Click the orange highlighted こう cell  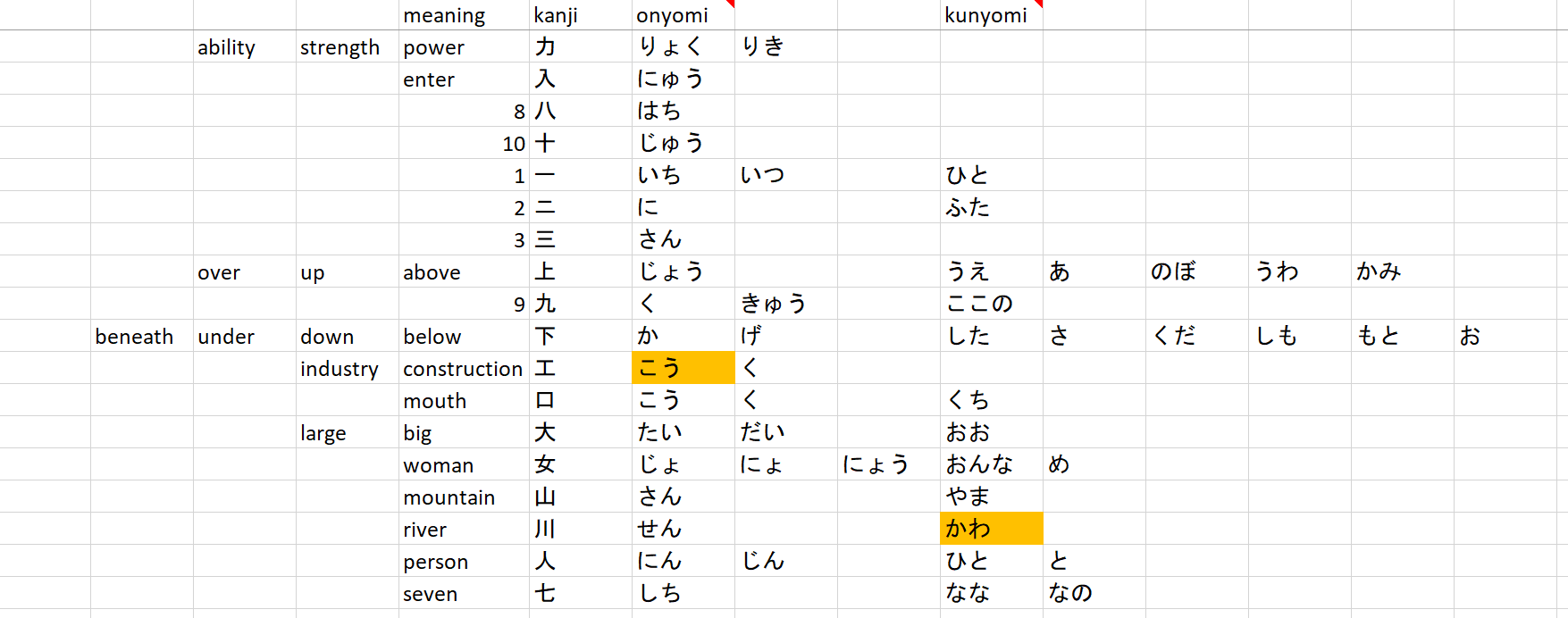[x=683, y=368]
